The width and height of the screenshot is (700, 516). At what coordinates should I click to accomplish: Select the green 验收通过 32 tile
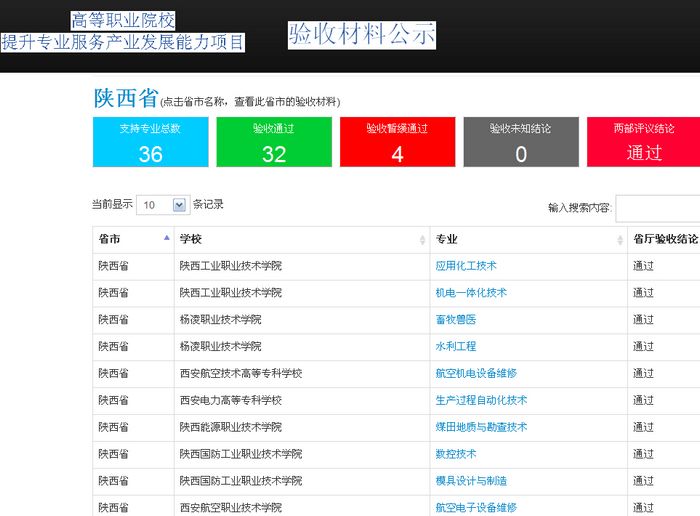273,142
